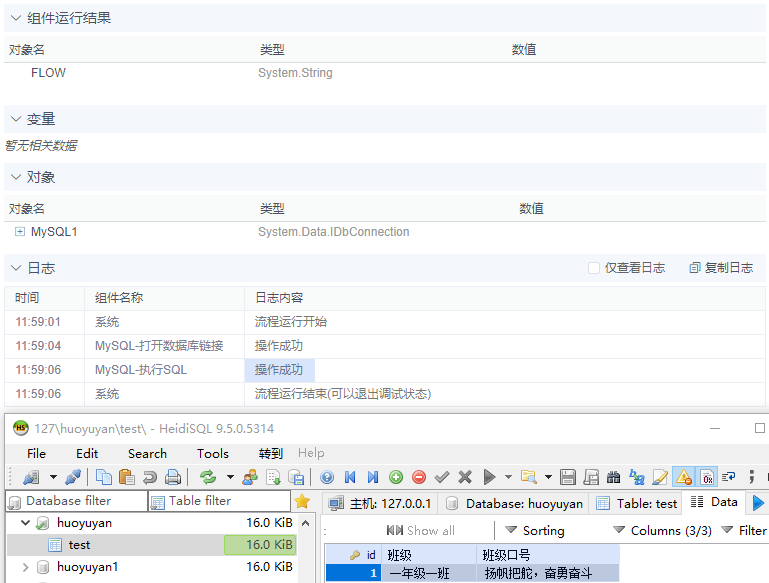Collapse the 组件运行结果 section
769x583 pixels.
(x=16, y=18)
